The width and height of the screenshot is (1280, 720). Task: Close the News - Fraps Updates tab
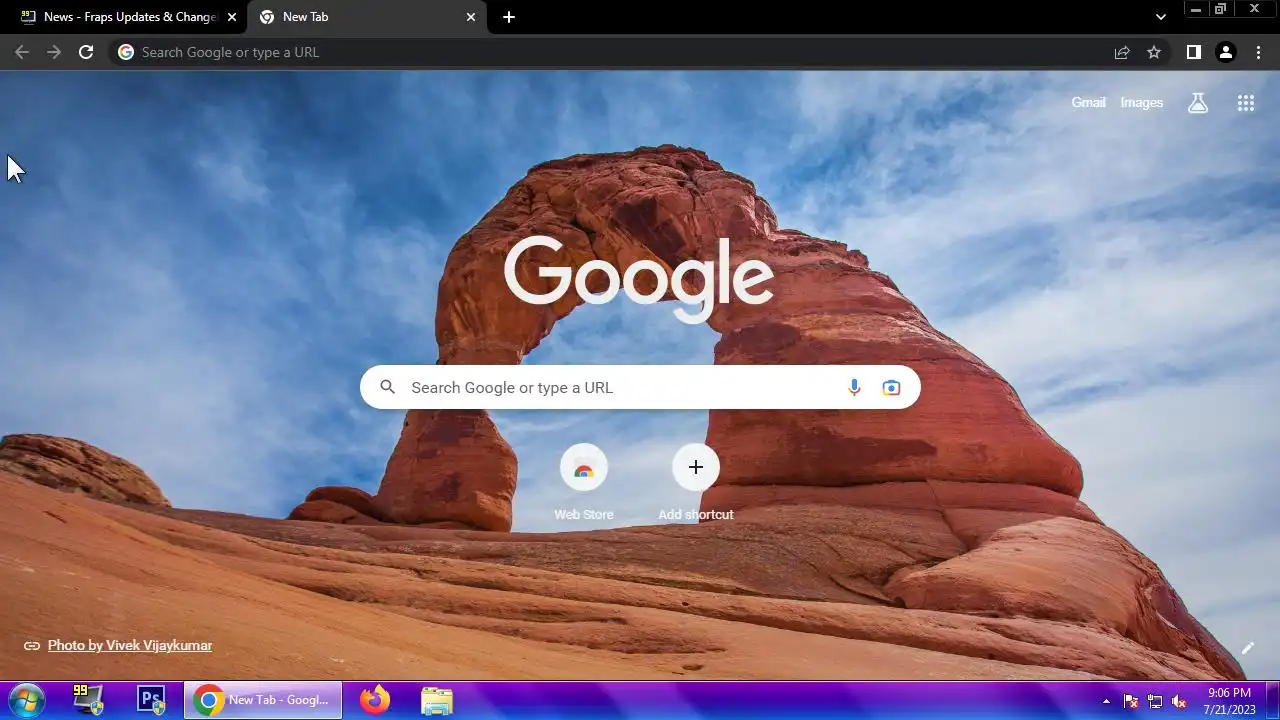click(x=232, y=17)
